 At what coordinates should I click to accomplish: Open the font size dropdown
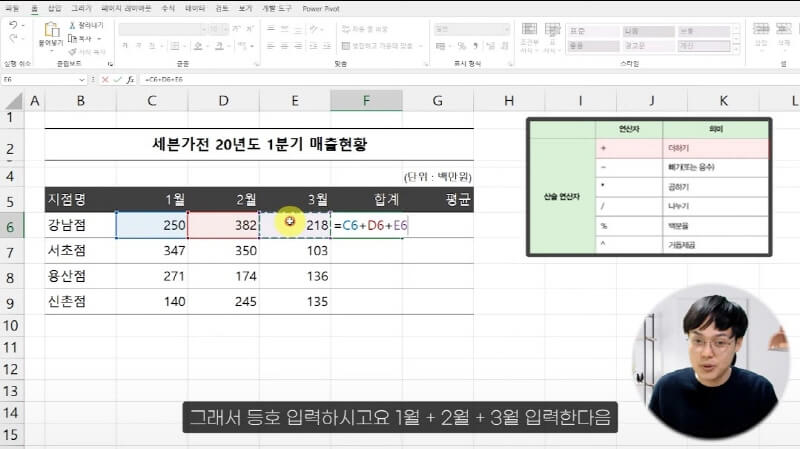pyautogui.click(x=225, y=29)
